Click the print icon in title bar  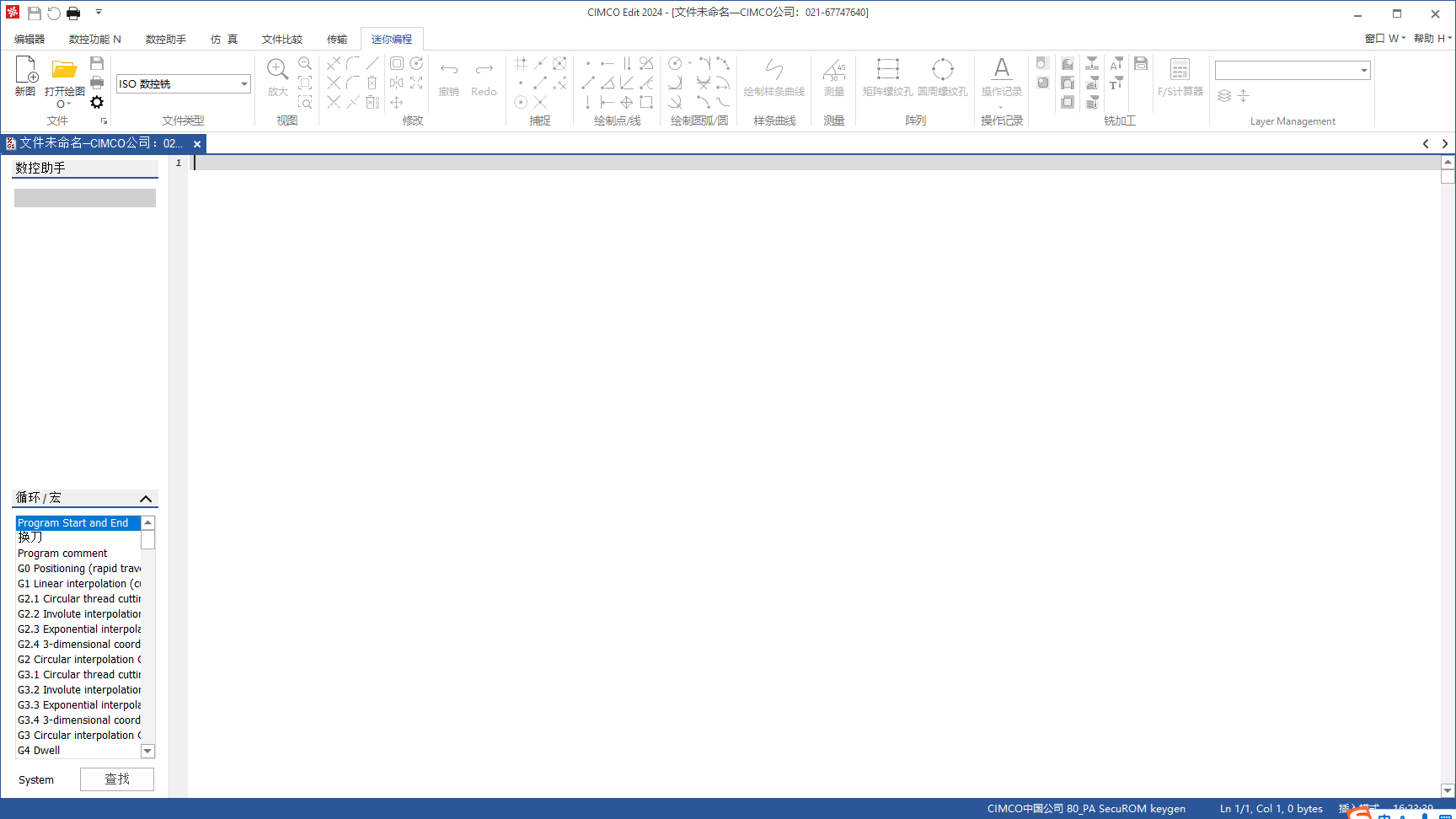point(73,13)
